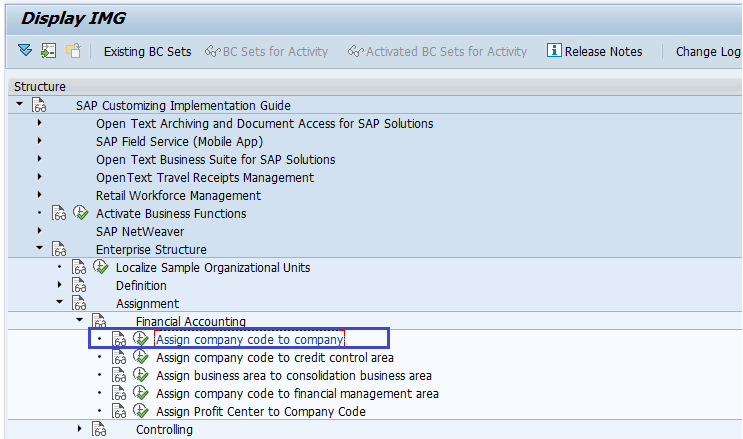Open documentation icon for Controlling
743x439 pixels.
click(x=99, y=429)
